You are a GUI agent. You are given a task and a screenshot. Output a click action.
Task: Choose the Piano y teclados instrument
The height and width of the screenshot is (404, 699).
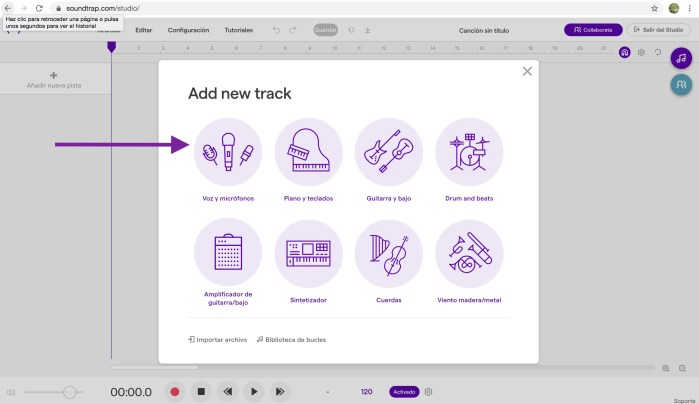click(308, 152)
